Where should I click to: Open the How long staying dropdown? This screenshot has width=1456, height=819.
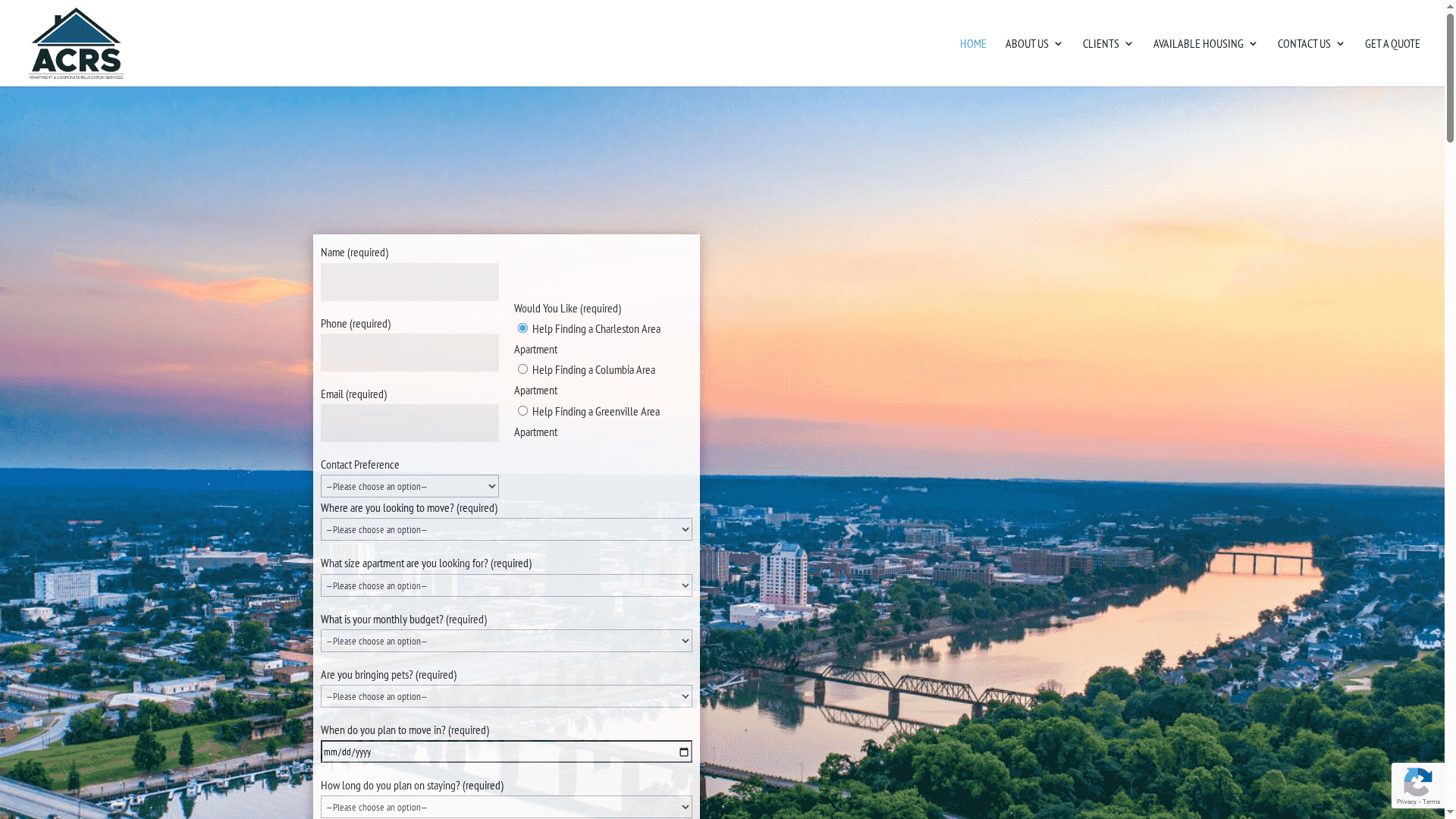click(506, 807)
